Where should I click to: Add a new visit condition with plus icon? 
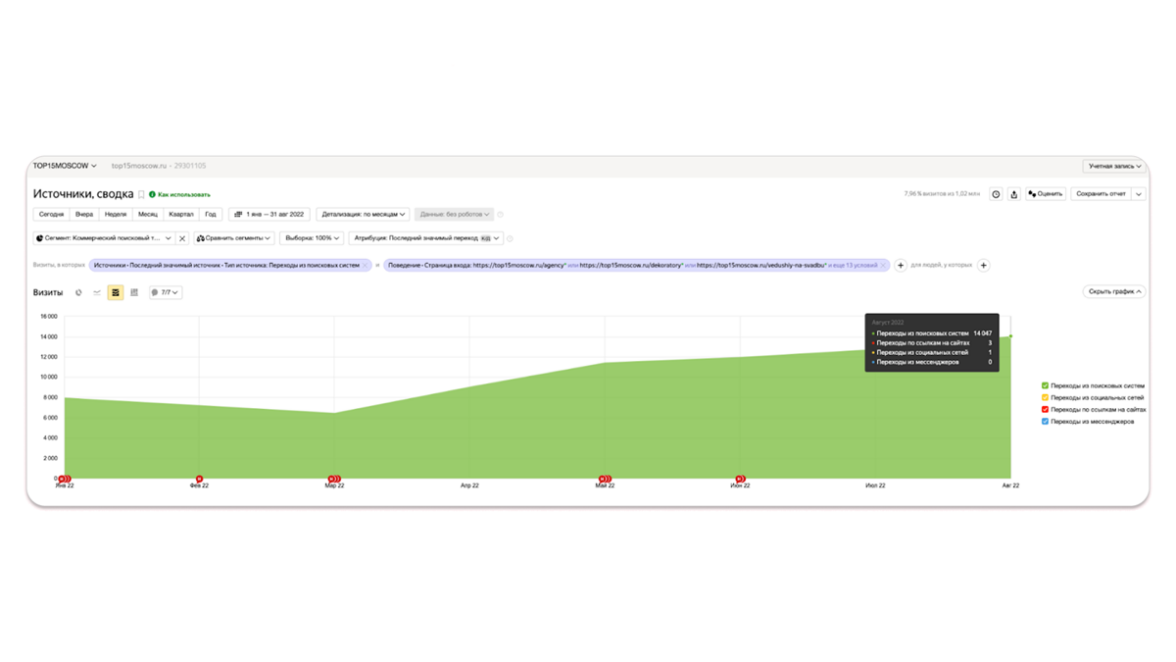coord(900,266)
